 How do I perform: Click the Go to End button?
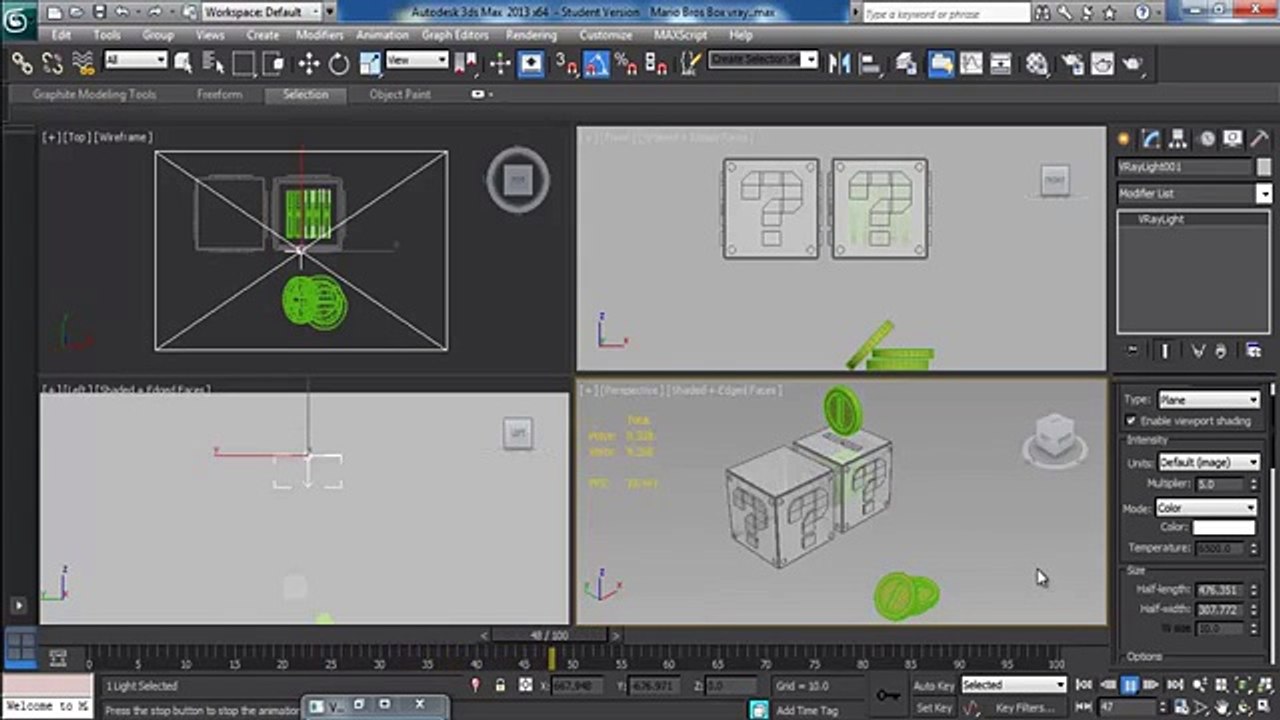[x=1175, y=685]
